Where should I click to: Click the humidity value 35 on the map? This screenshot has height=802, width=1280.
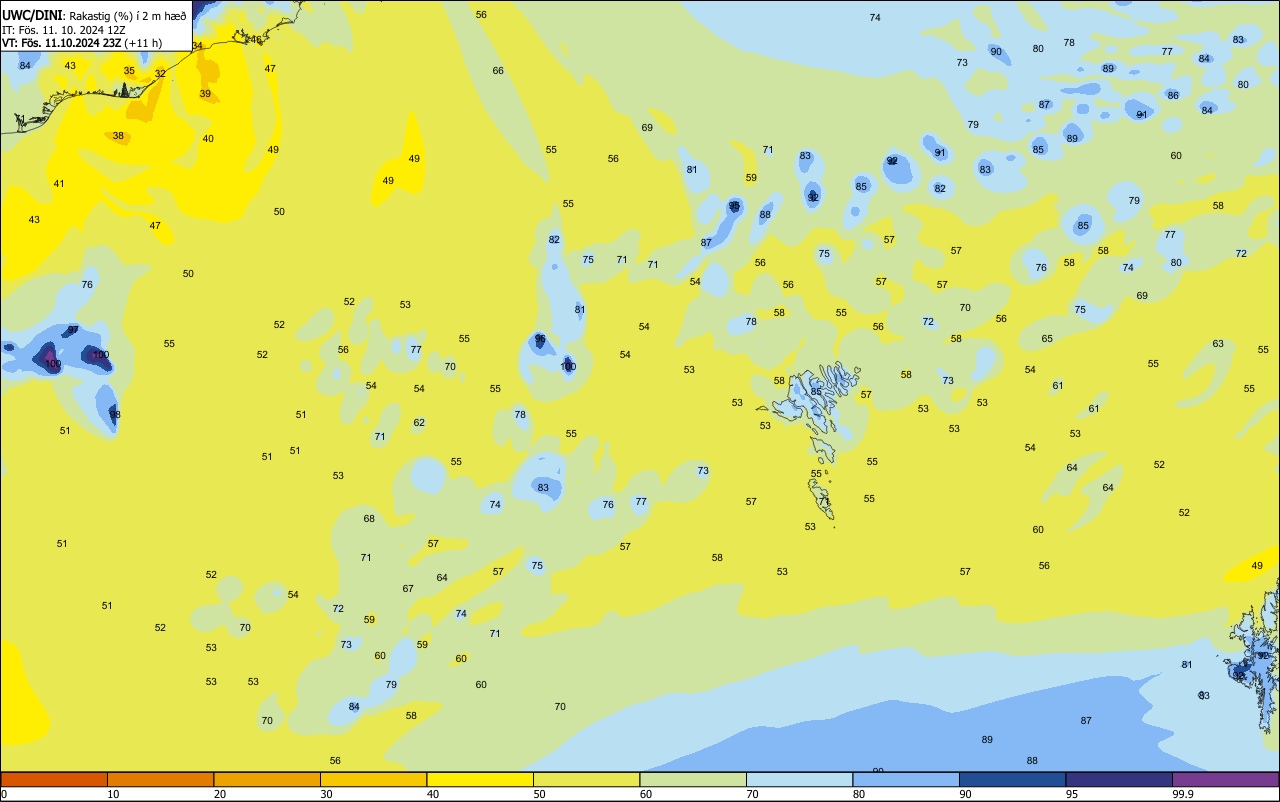click(129, 71)
